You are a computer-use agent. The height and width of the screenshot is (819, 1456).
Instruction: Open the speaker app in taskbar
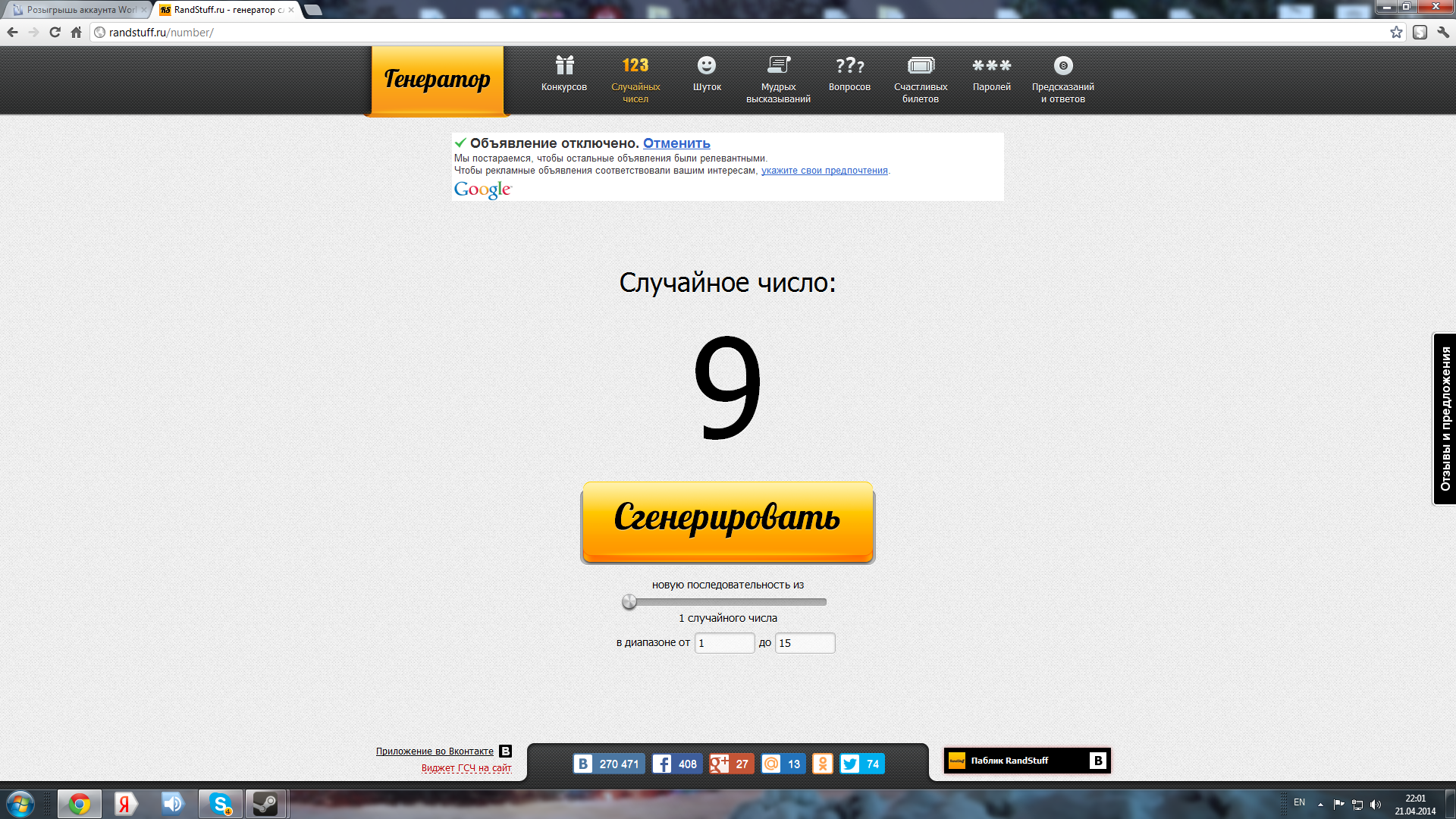[173, 804]
